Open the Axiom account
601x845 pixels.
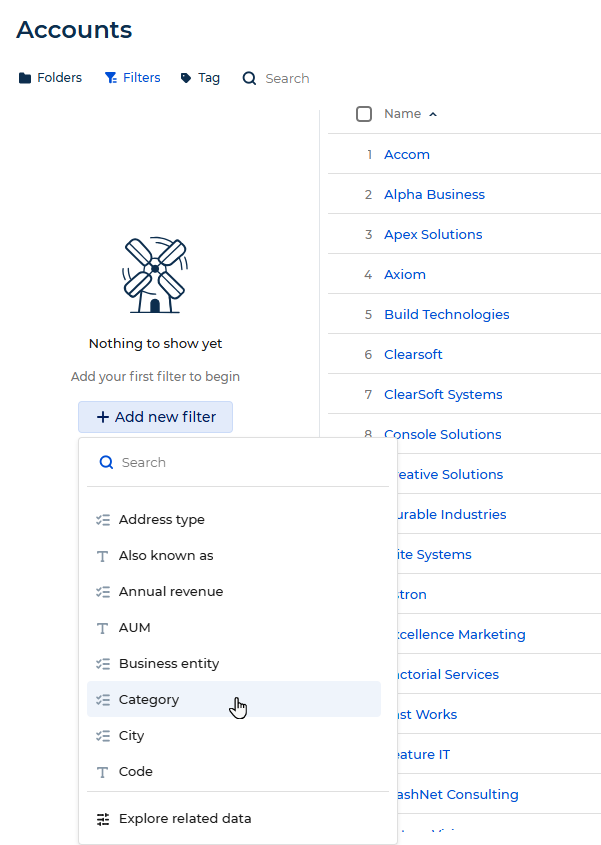click(405, 274)
